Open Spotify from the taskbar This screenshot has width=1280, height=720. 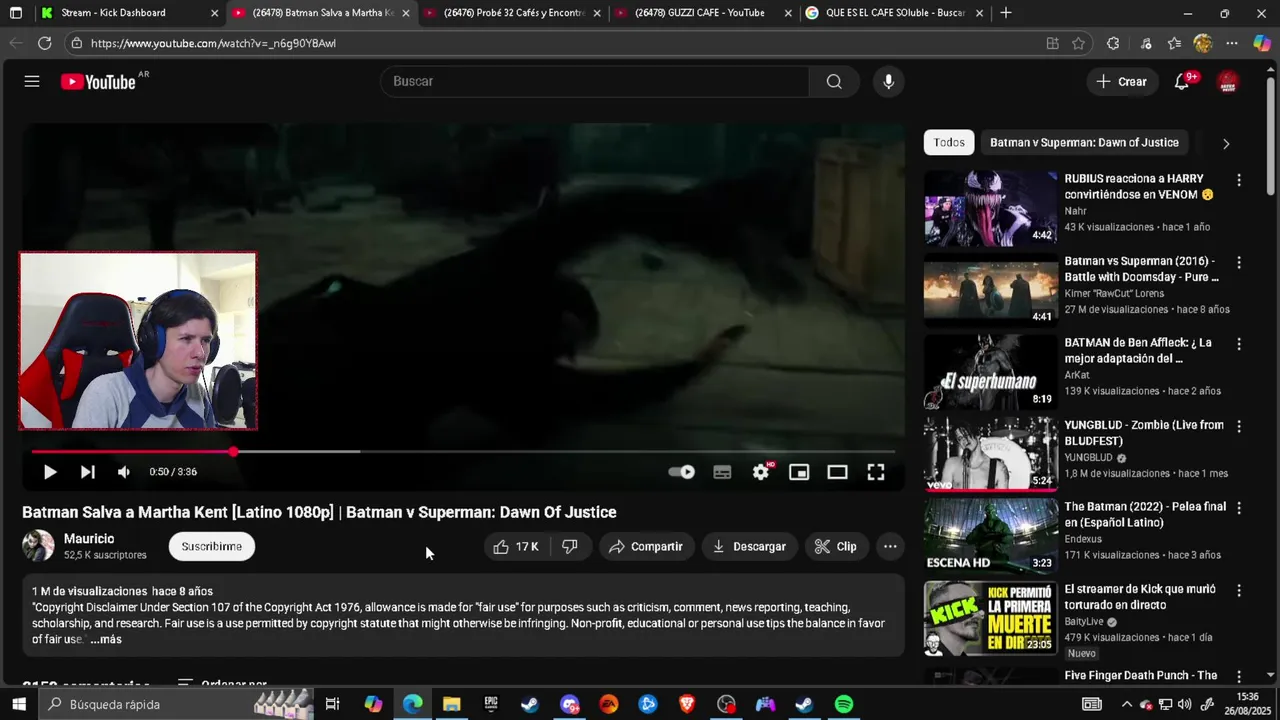coord(844,704)
